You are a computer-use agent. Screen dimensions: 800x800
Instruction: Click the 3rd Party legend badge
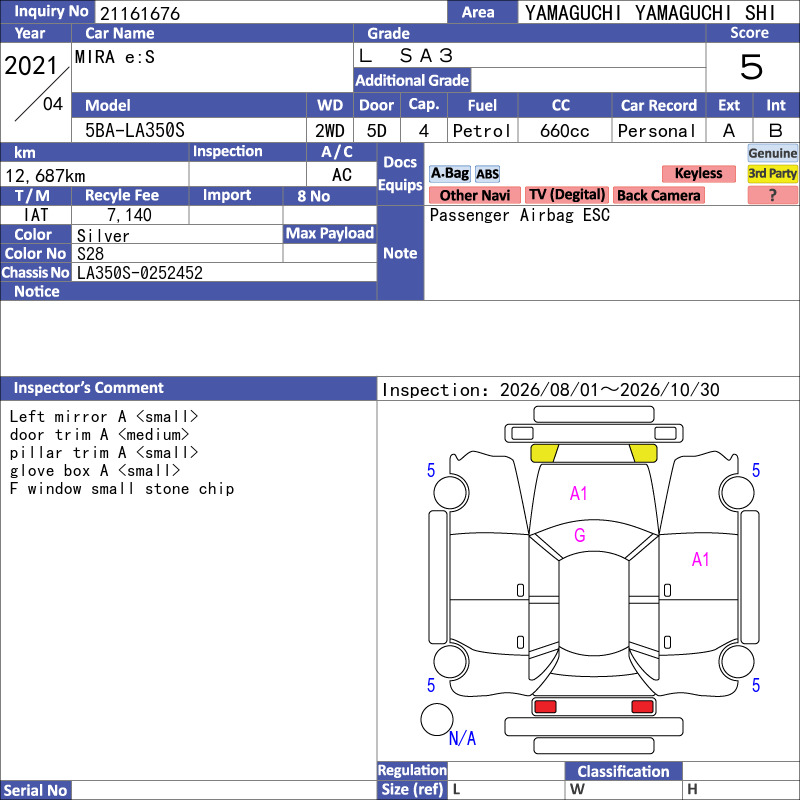[772, 173]
